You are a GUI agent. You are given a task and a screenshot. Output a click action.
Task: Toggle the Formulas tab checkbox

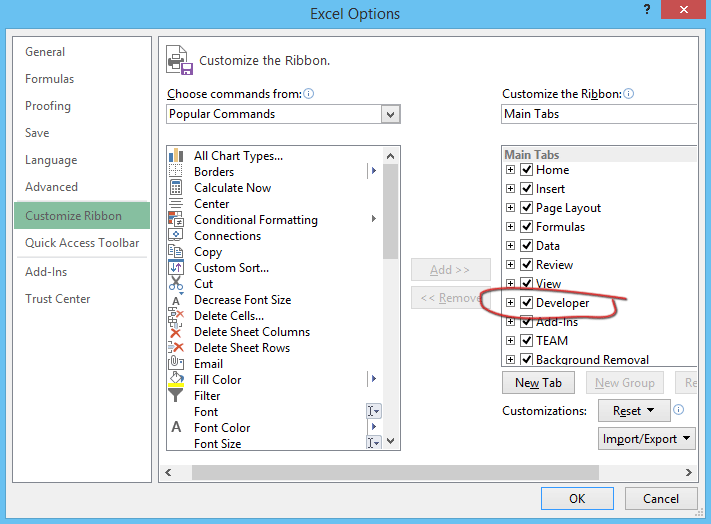pos(526,226)
